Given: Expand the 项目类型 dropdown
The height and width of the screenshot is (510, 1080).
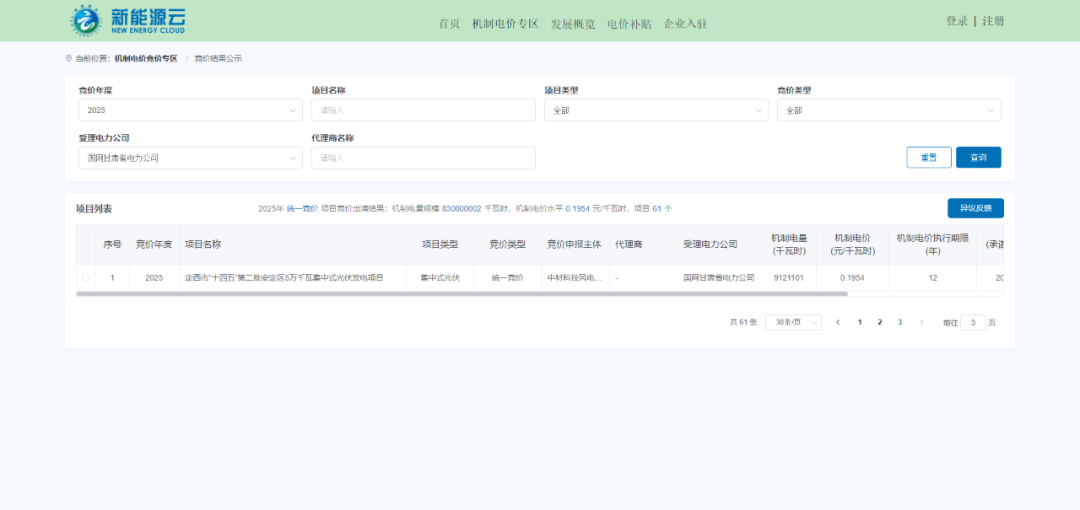Looking at the screenshot, I should click(x=656, y=110).
